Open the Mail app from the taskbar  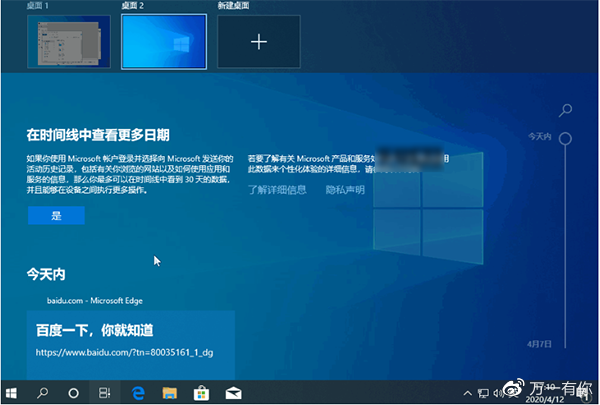(232, 393)
